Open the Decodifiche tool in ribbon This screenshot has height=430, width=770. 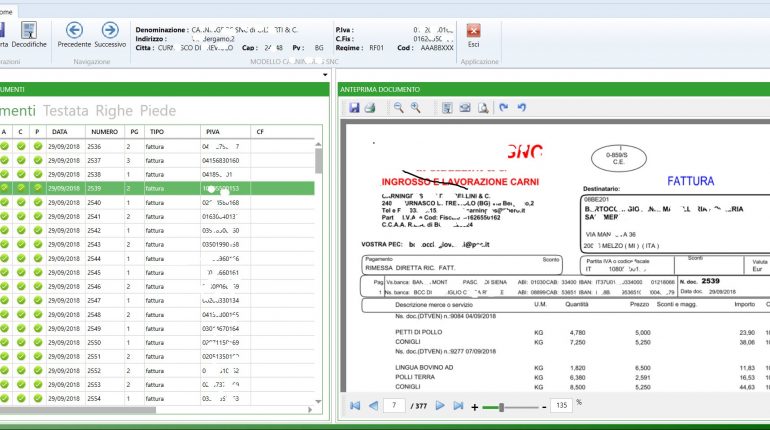29,35
